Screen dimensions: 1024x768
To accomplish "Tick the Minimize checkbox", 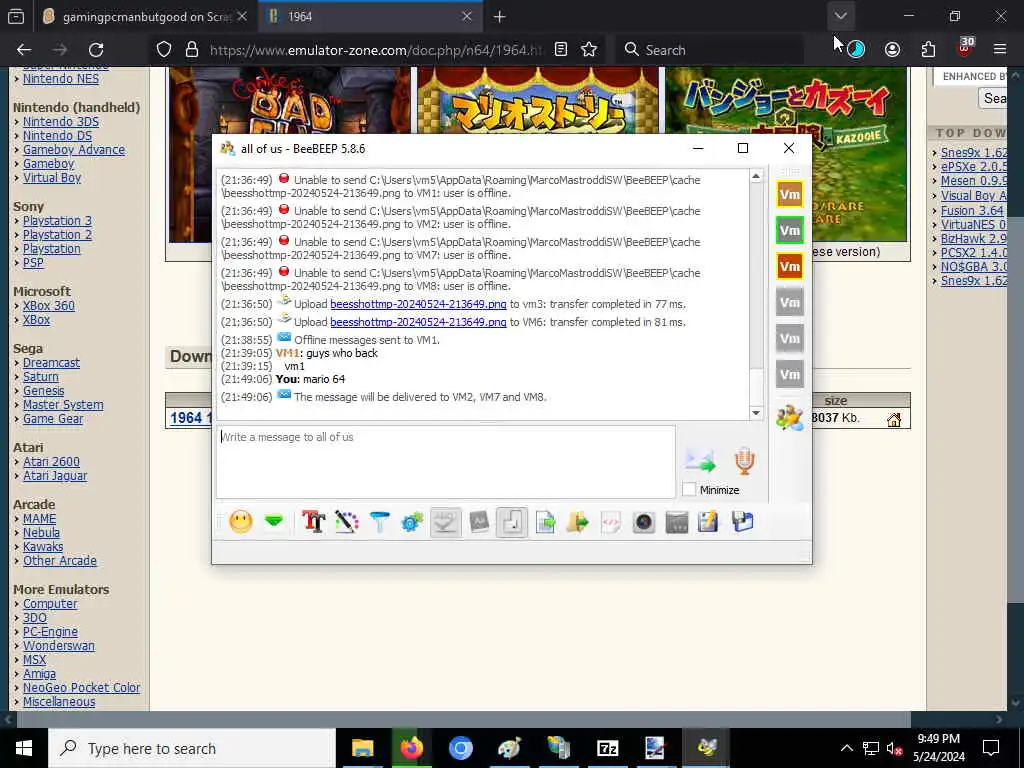I will point(689,489).
